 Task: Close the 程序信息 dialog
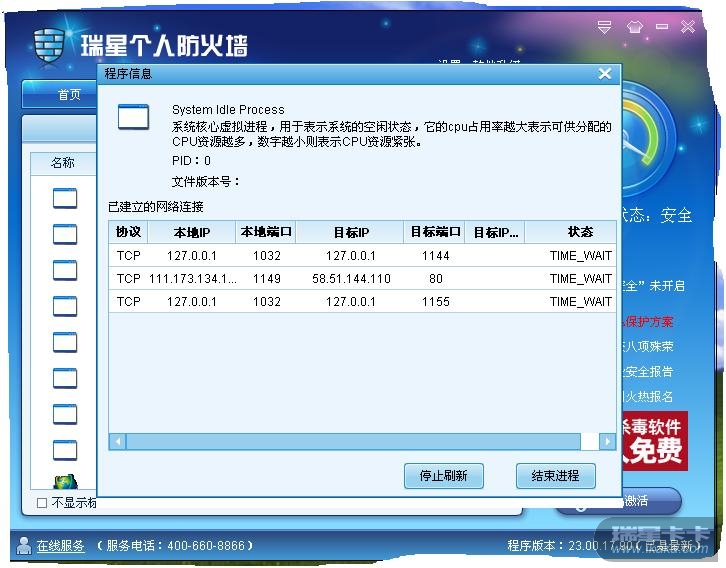[x=605, y=74]
